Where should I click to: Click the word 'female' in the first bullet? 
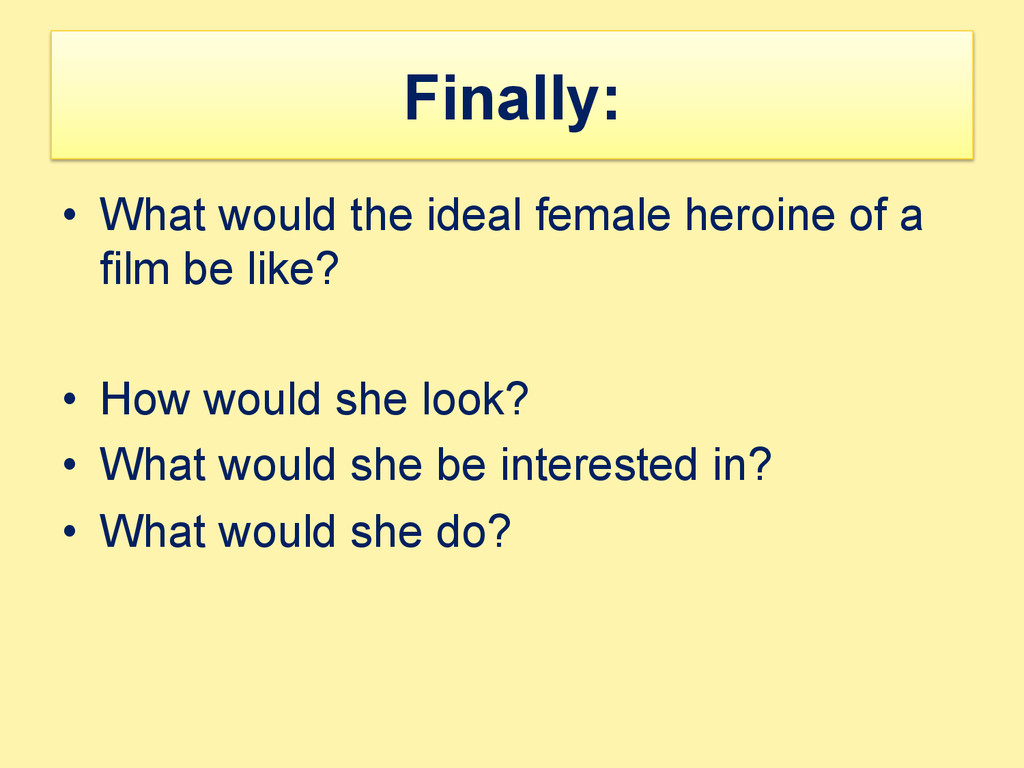coord(603,215)
